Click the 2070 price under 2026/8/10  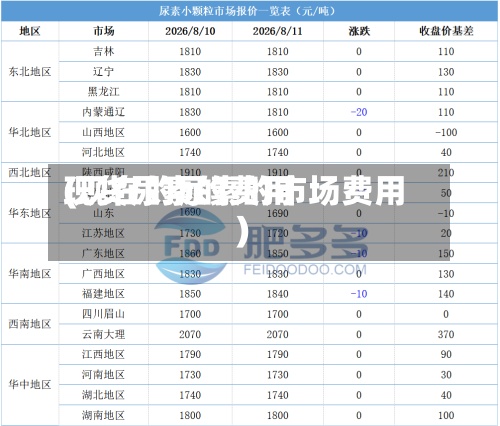click(190, 334)
